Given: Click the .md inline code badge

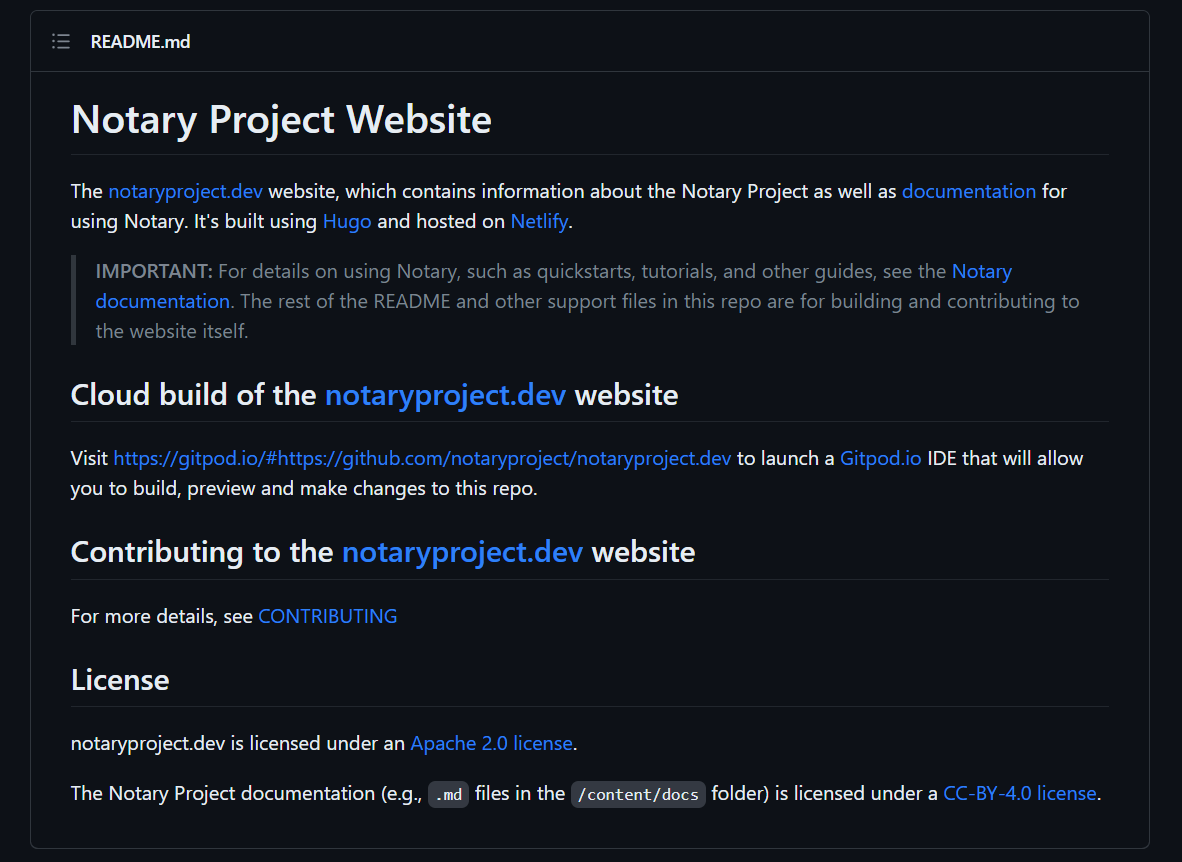Looking at the screenshot, I should coord(448,794).
